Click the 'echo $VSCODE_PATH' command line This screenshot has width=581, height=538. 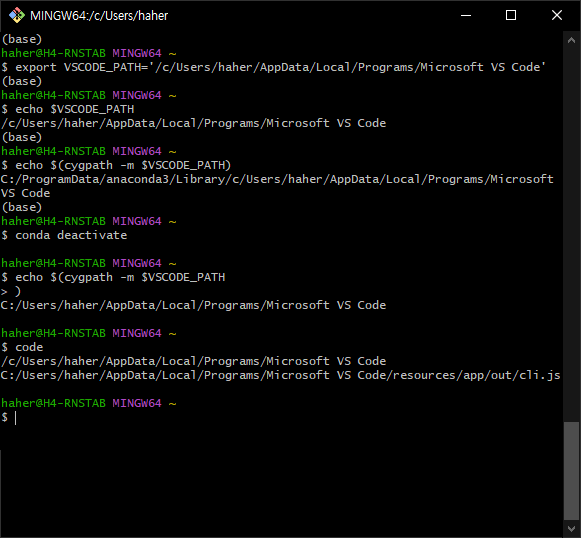pos(68,109)
